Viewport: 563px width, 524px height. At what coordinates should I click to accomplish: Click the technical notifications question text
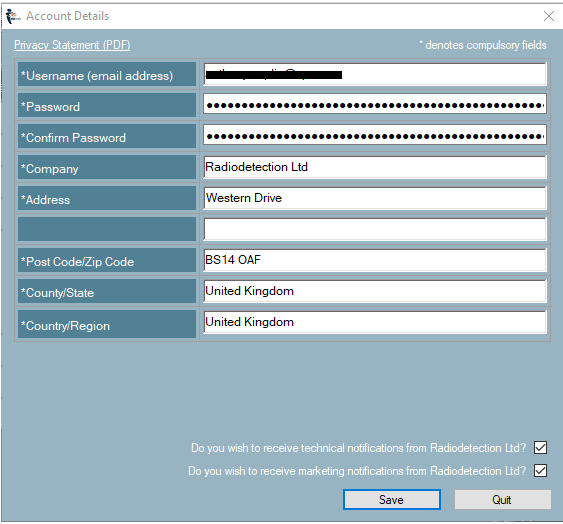(x=358, y=448)
